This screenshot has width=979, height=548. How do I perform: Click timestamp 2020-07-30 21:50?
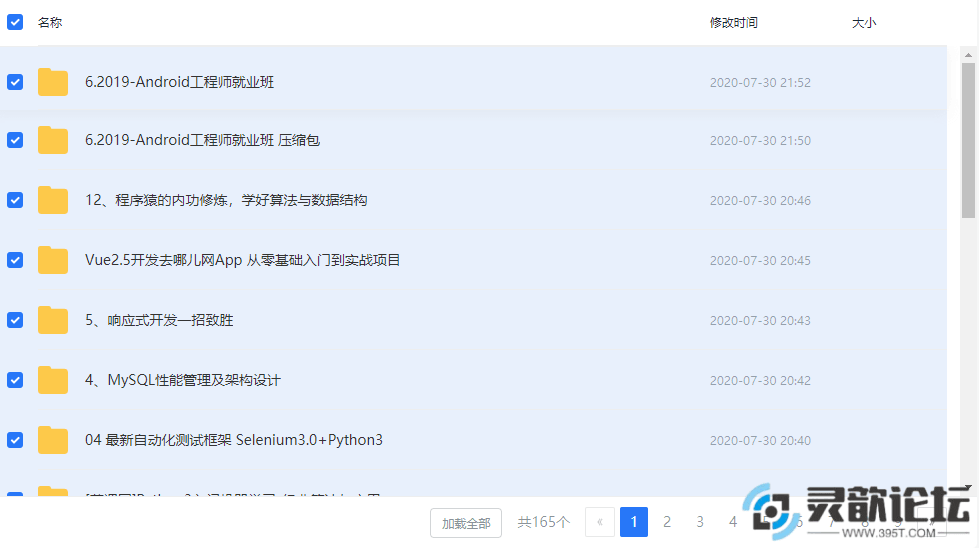760,140
